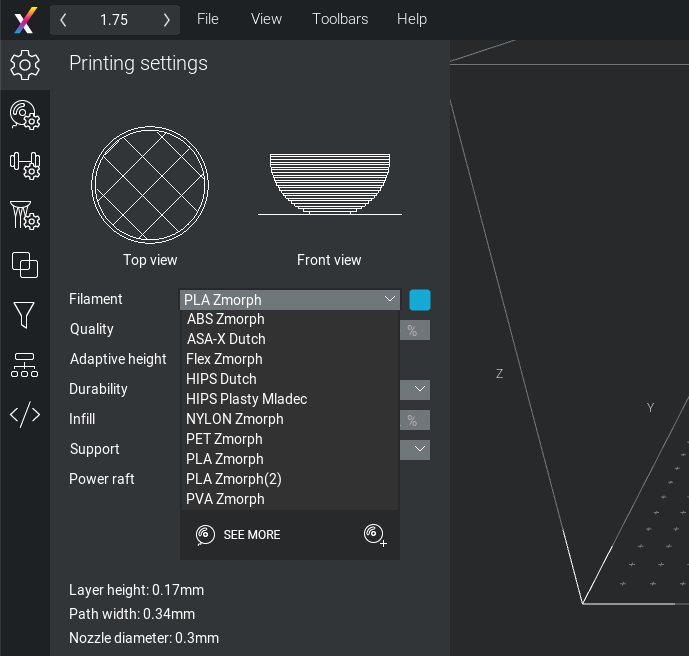Image resolution: width=689 pixels, height=656 pixels.
Task: Select NYLON Zmorph filament
Action: point(289,419)
